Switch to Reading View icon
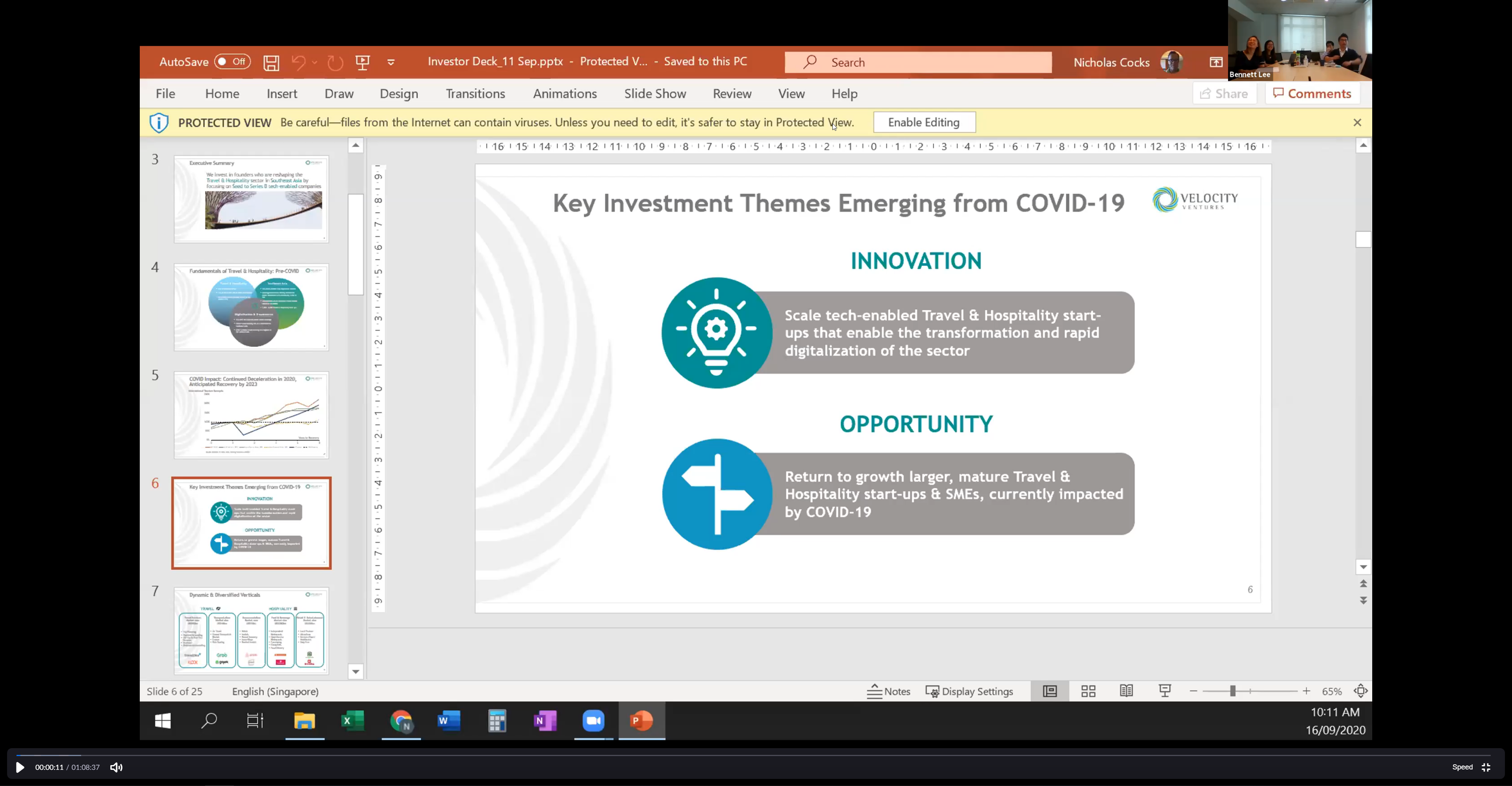Image resolution: width=1512 pixels, height=786 pixels. pos(1127,691)
